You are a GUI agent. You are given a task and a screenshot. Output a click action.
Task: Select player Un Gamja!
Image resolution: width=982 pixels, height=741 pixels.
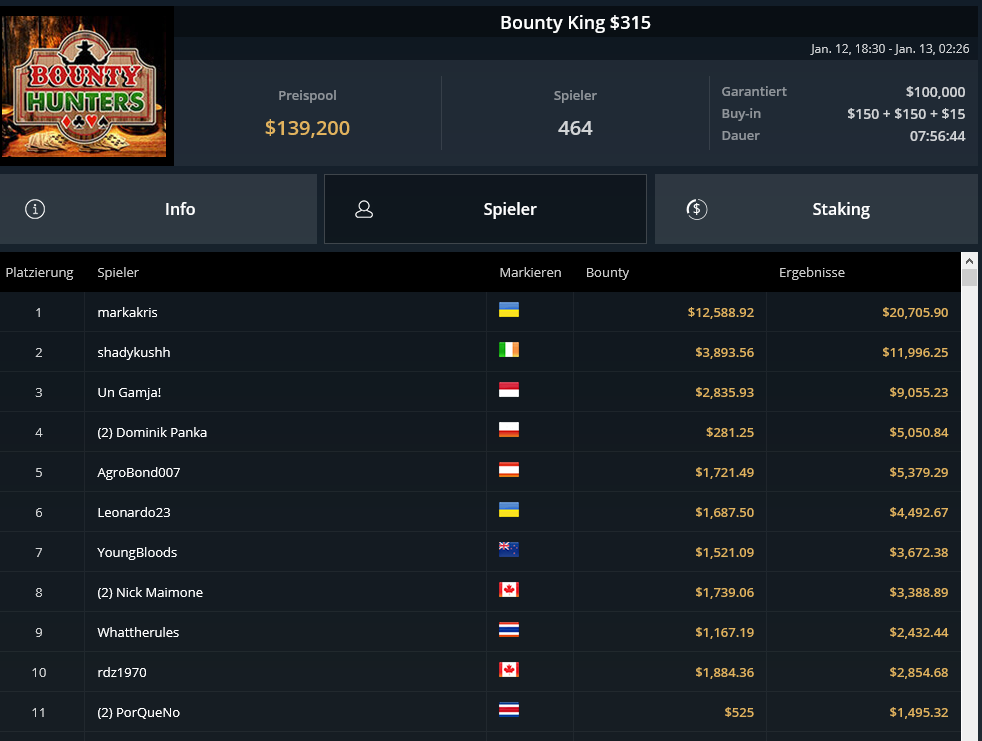[x=129, y=392]
